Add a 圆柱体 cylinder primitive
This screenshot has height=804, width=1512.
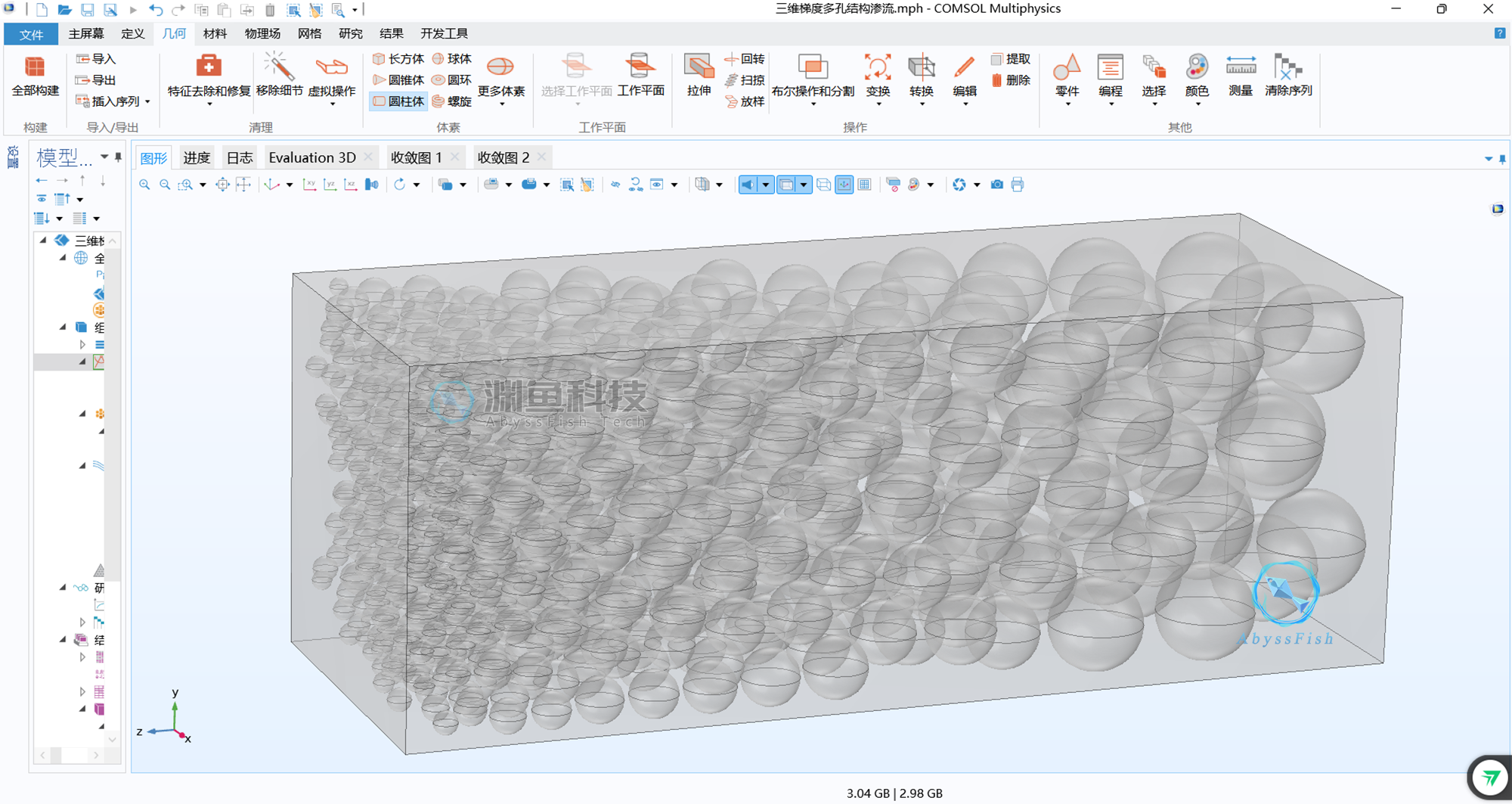coord(398,101)
